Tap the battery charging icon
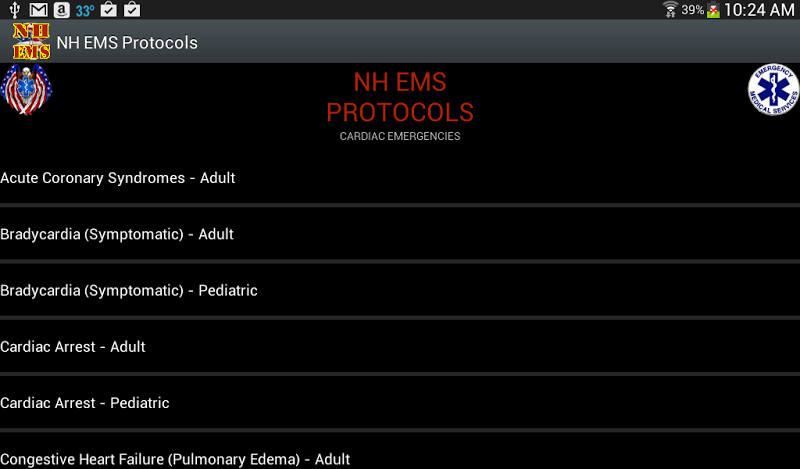 pyautogui.click(x=714, y=10)
